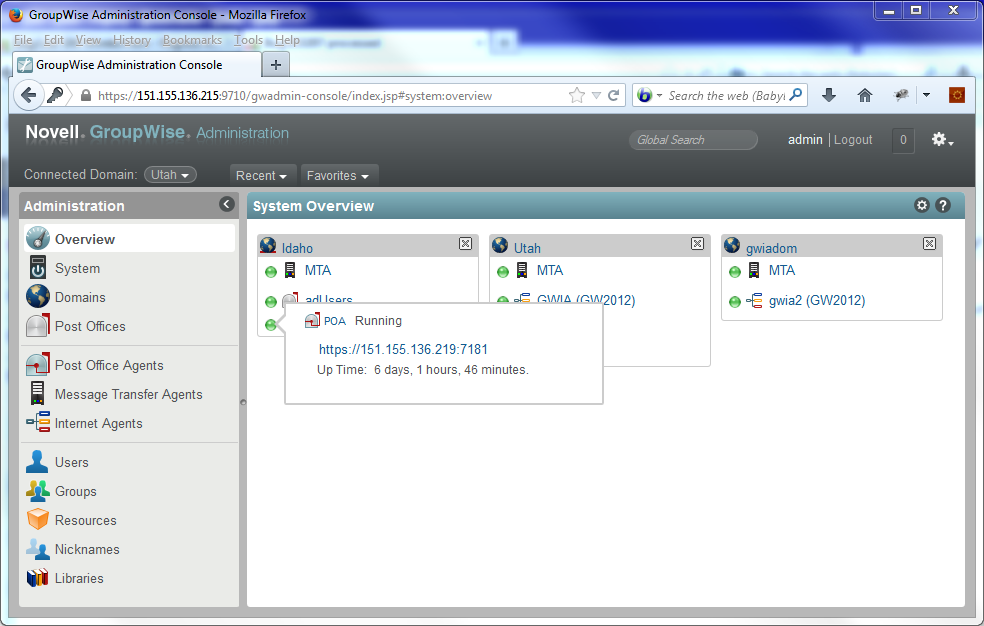Click the admin user link
Image resolution: width=984 pixels, height=626 pixels.
click(x=805, y=139)
